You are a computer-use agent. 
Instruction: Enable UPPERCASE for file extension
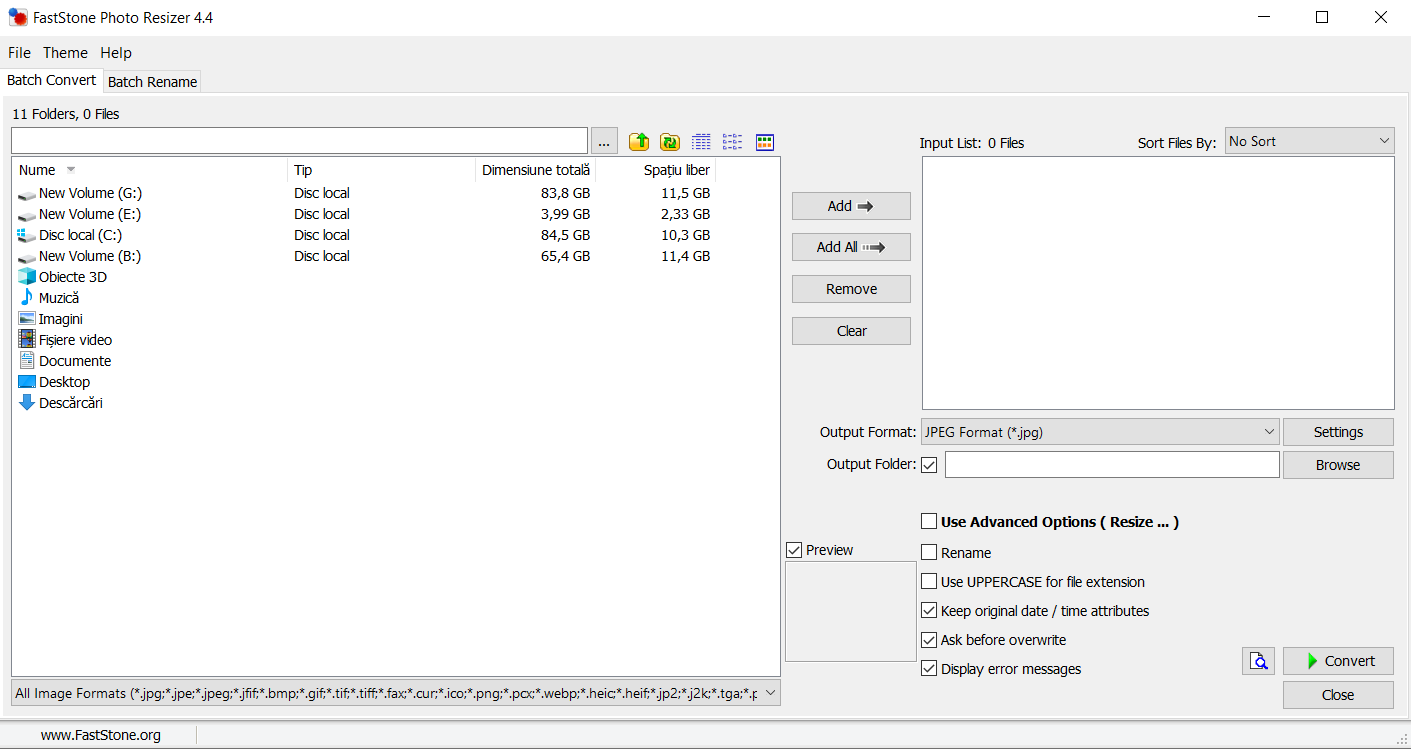pyautogui.click(x=929, y=581)
